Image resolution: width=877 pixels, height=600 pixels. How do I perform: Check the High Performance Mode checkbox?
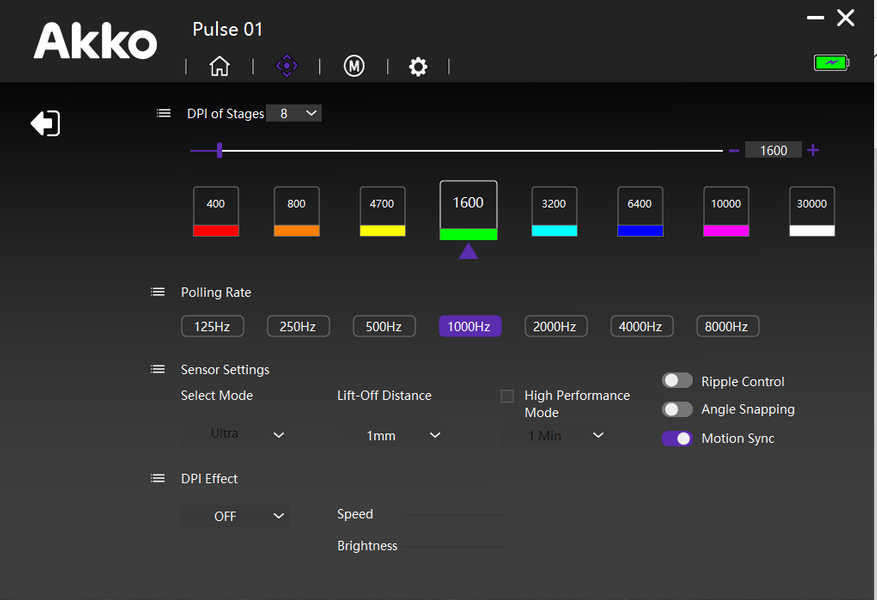tap(507, 396)
